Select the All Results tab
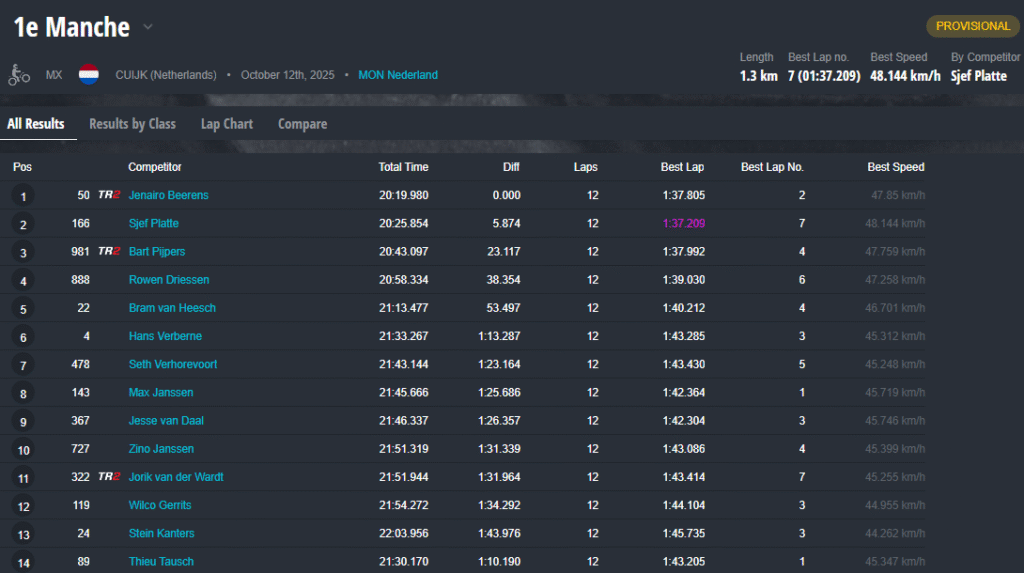The width and height of the screenshot is (1024, 573). [36, 124]
